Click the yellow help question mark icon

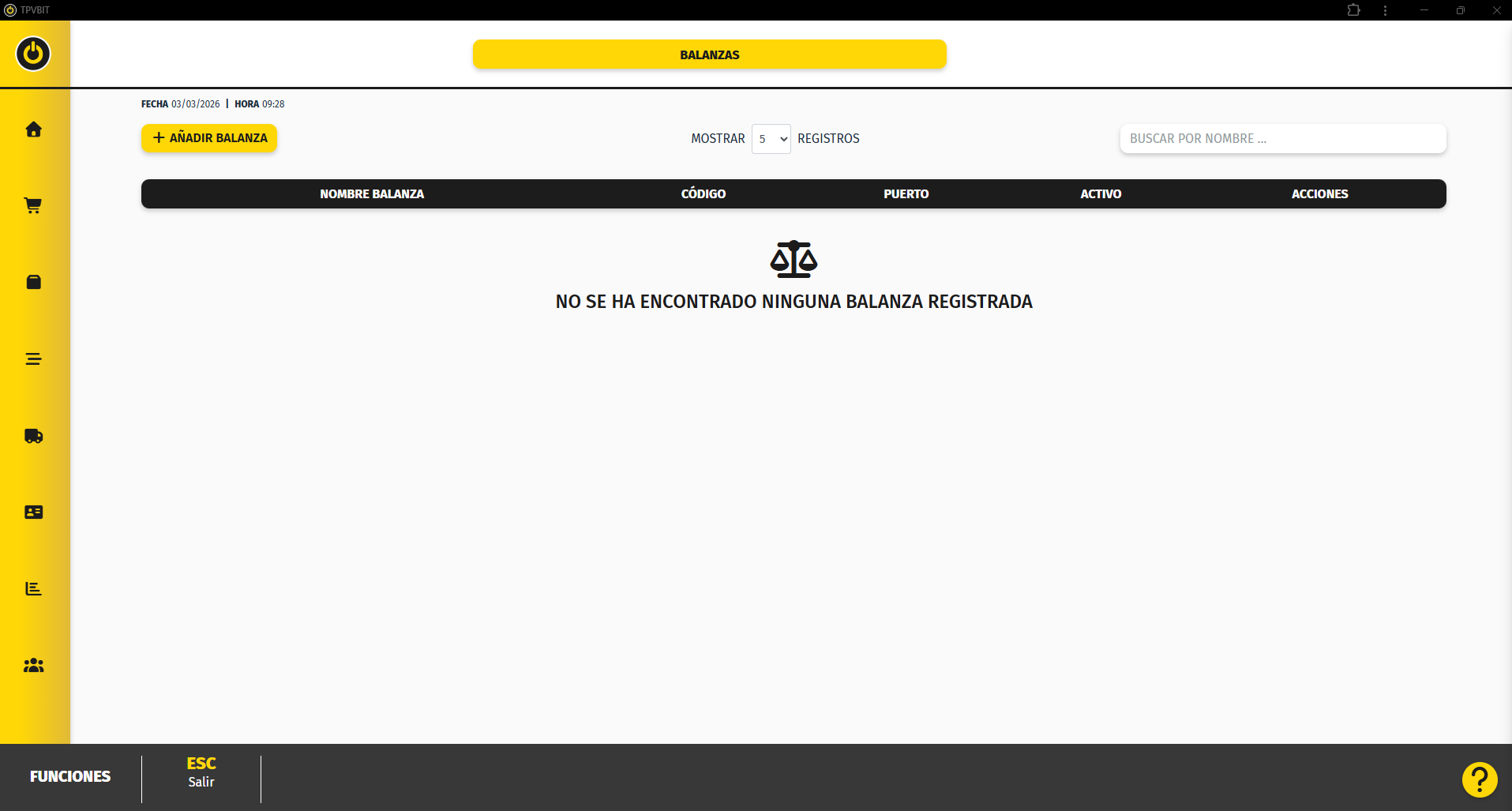pyautogui.click(x=1479, y=779)
